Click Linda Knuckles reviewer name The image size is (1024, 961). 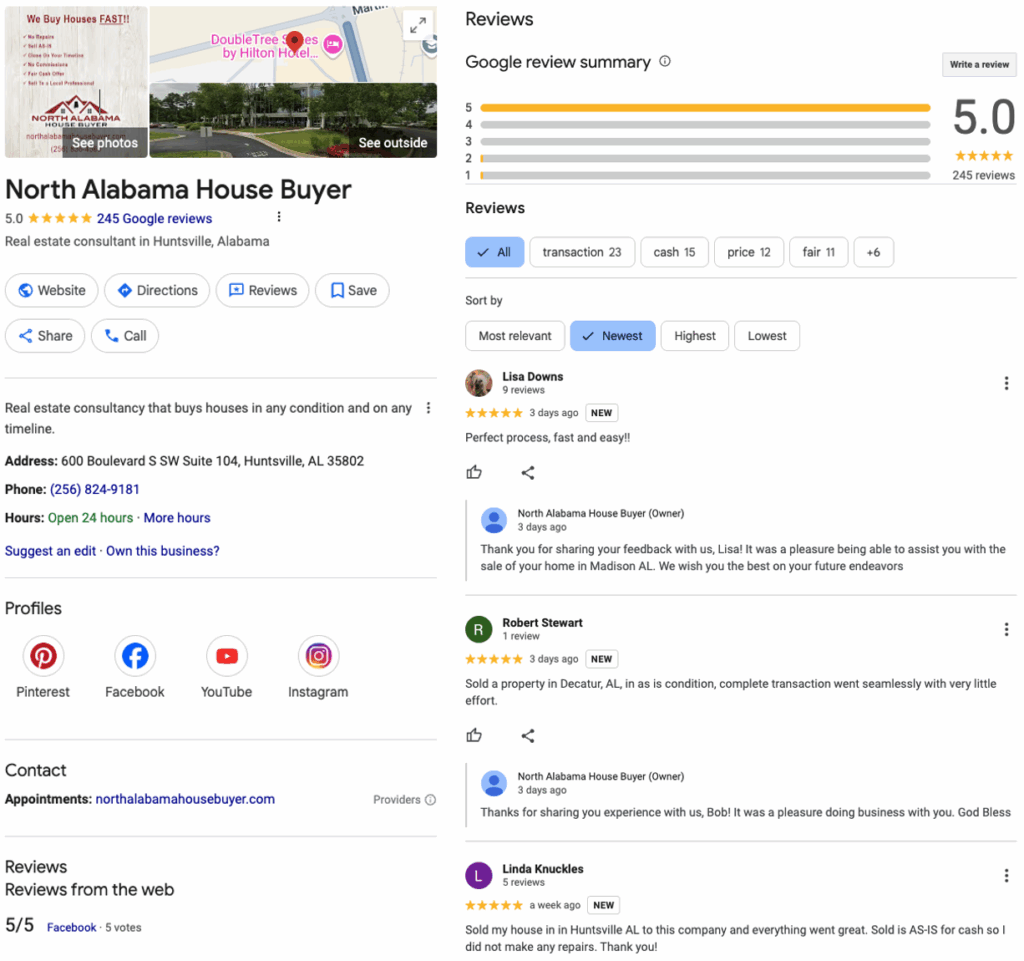[x=543, y=868]
